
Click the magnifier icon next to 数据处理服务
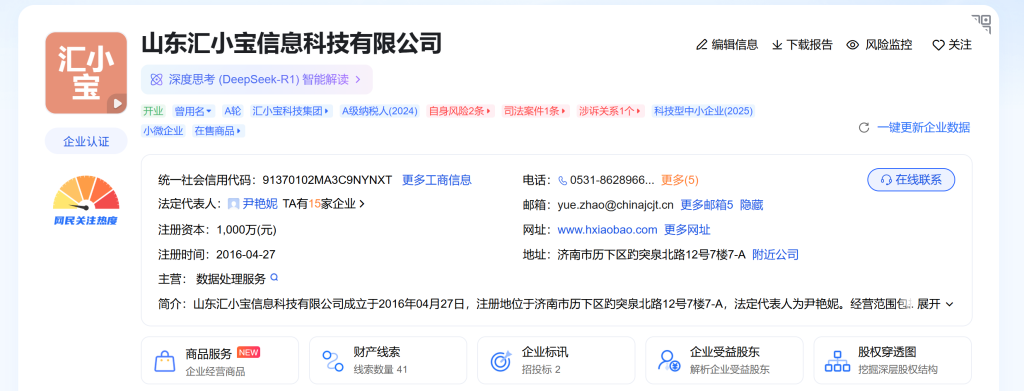point(274,277)
